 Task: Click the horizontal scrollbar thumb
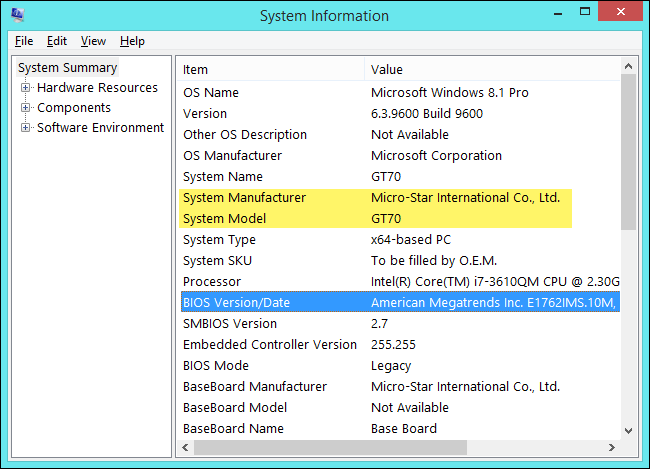[x=330, y=447]
